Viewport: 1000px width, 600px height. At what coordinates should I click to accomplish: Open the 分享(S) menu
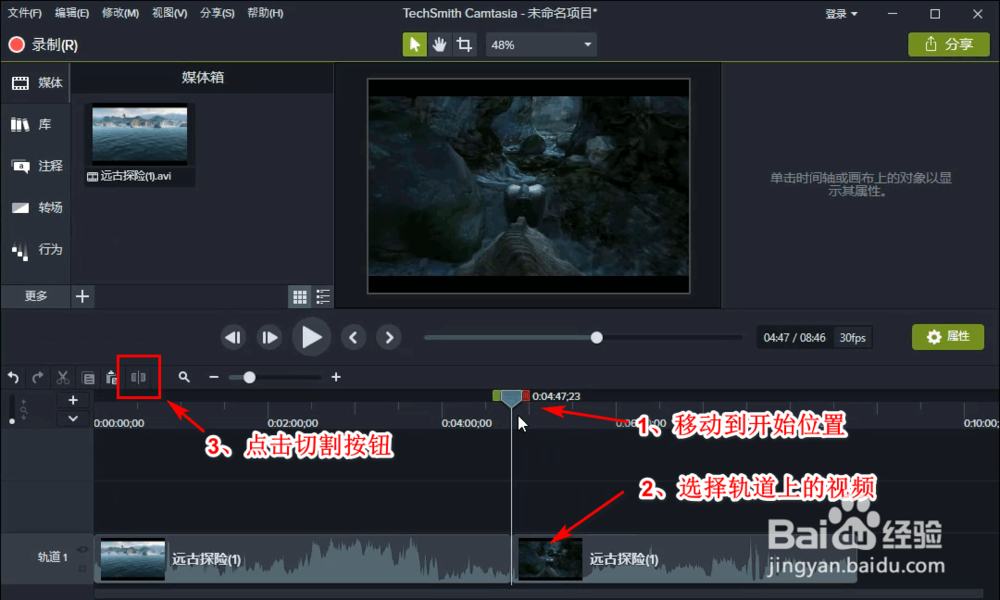(x=217, y=13)
